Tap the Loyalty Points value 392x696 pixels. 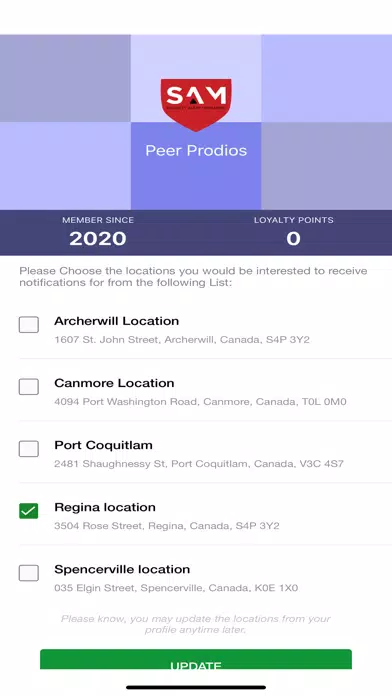pos(293,239)
